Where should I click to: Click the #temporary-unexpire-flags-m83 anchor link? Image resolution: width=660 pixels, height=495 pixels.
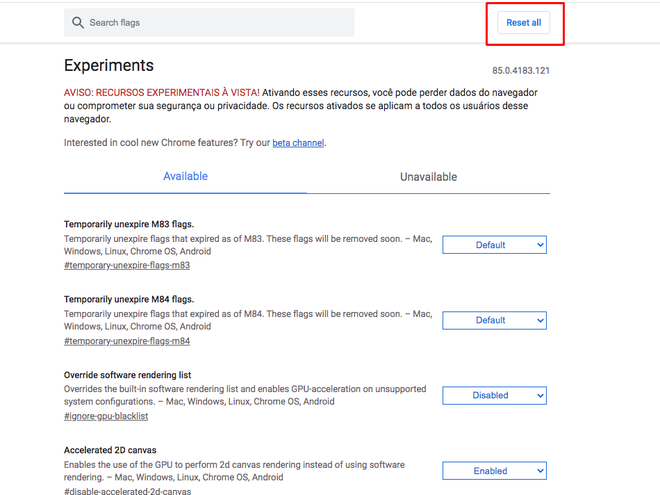tap(127, 266)
